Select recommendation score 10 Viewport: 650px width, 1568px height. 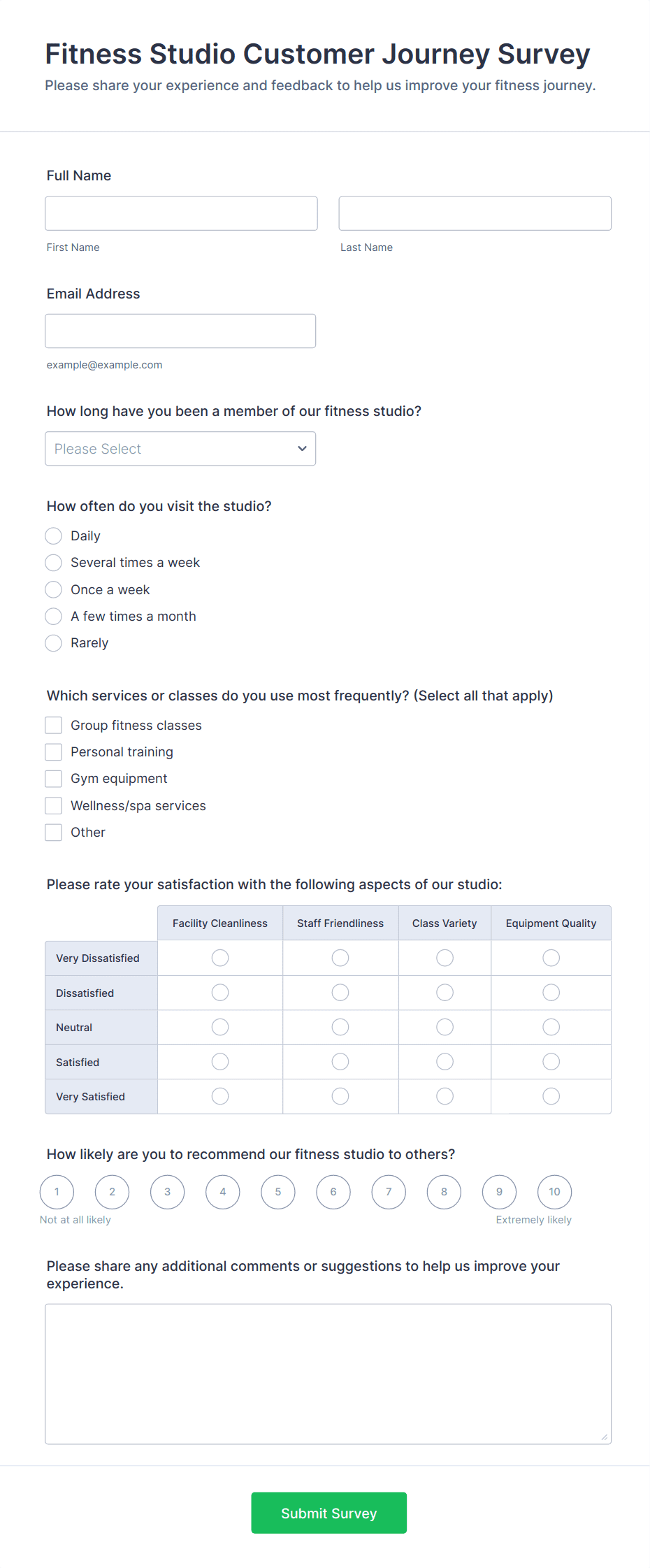click(x=554, y=1192)
